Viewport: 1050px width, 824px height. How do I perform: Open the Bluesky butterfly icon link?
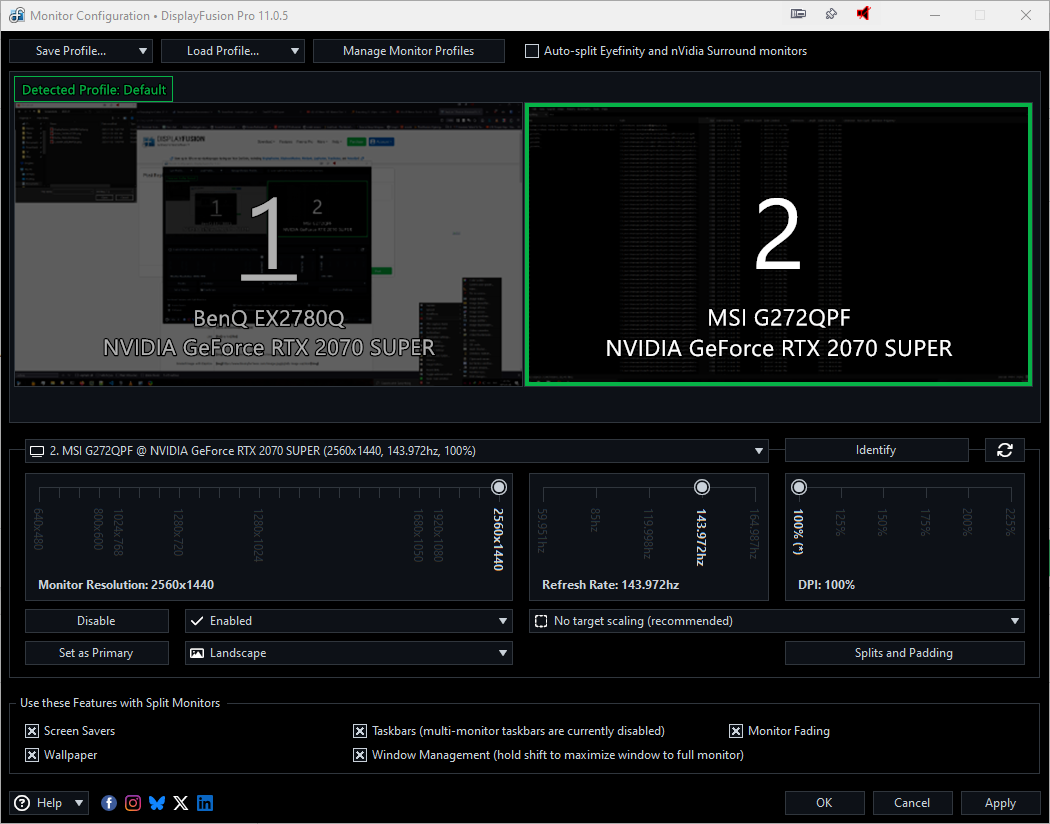click(x=157, y=803)
